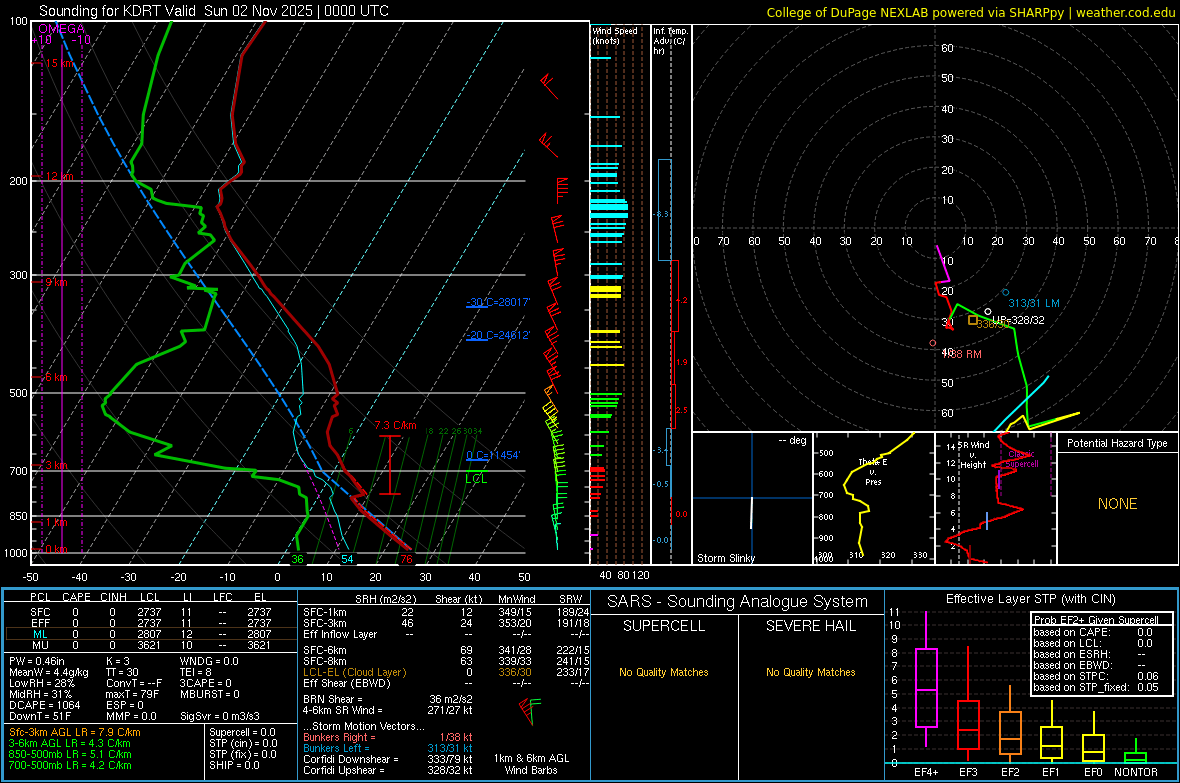Select the MU parcel row

[151, 644]
